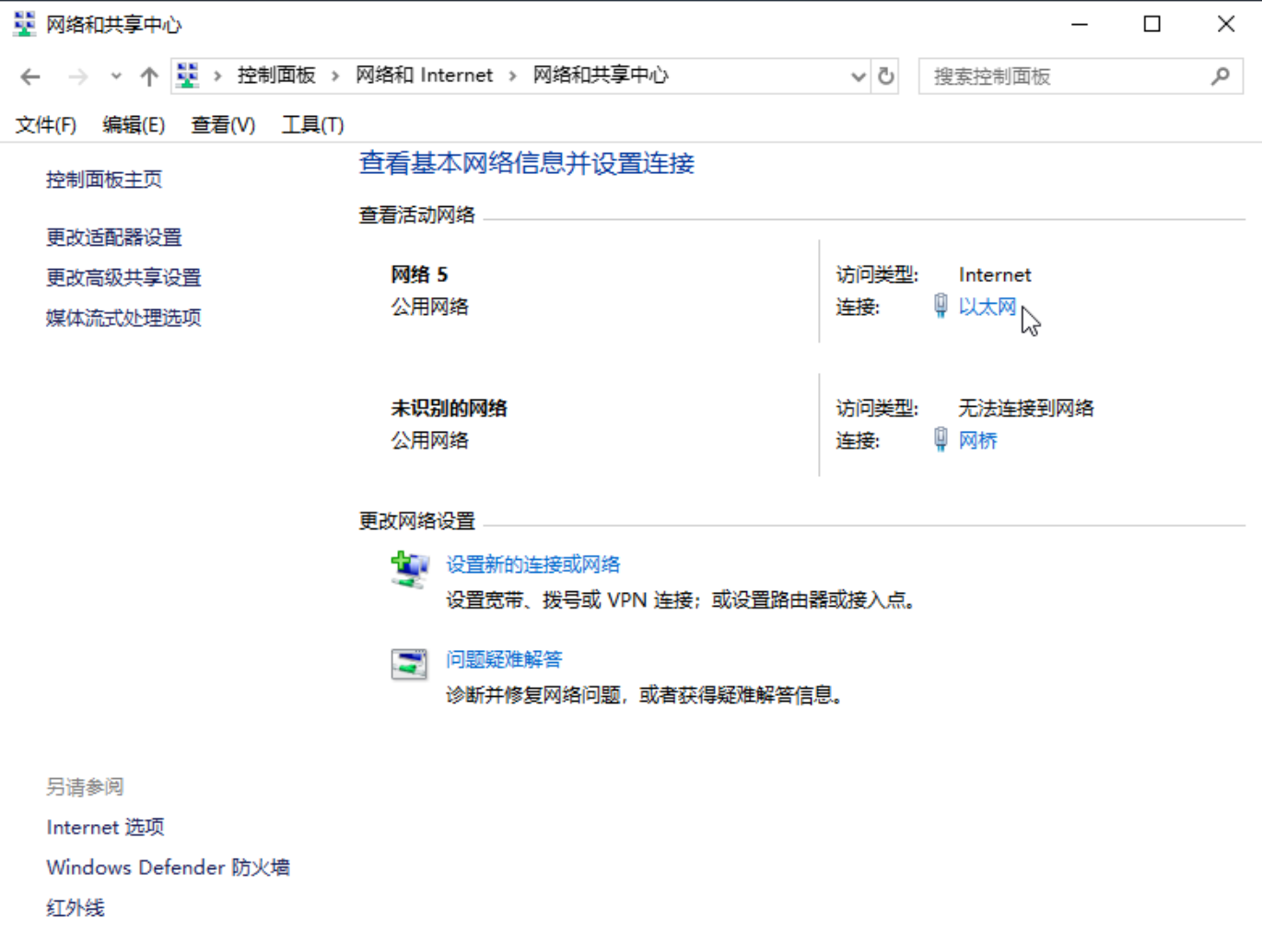Screen dimensions: 1262x952
Task: Refresh the Network and Sharing Center
Action: [886, 76]
